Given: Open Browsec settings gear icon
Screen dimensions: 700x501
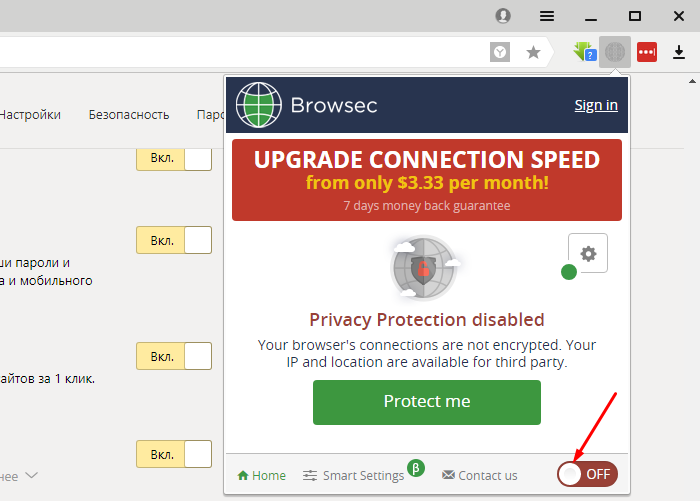Looking at the screenshot, I should coord(588,253).
